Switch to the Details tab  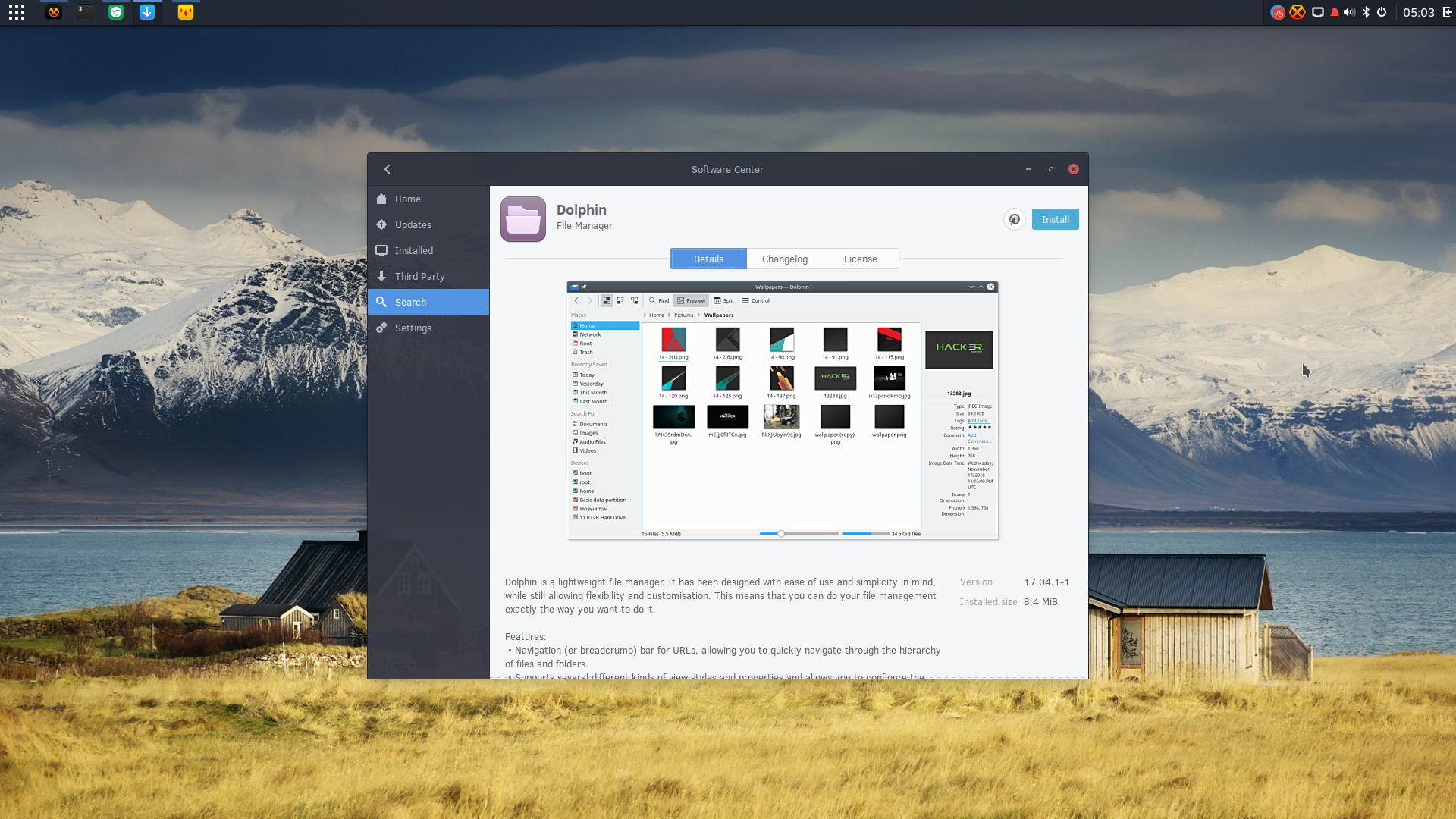click(x=708, y=259)
